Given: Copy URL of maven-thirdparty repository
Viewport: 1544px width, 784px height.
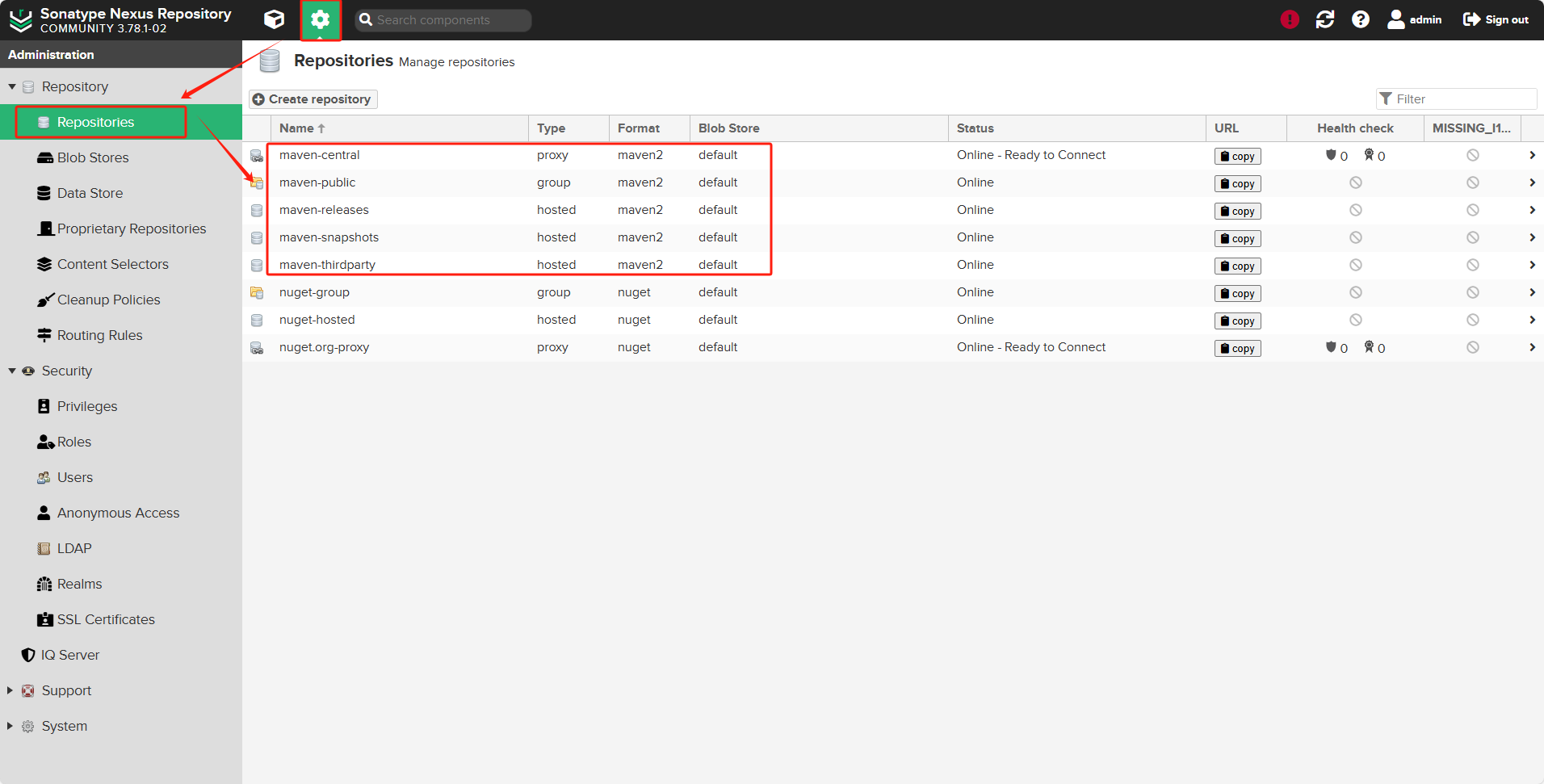Looking at the screenshot, I should tap(1237, 266).
